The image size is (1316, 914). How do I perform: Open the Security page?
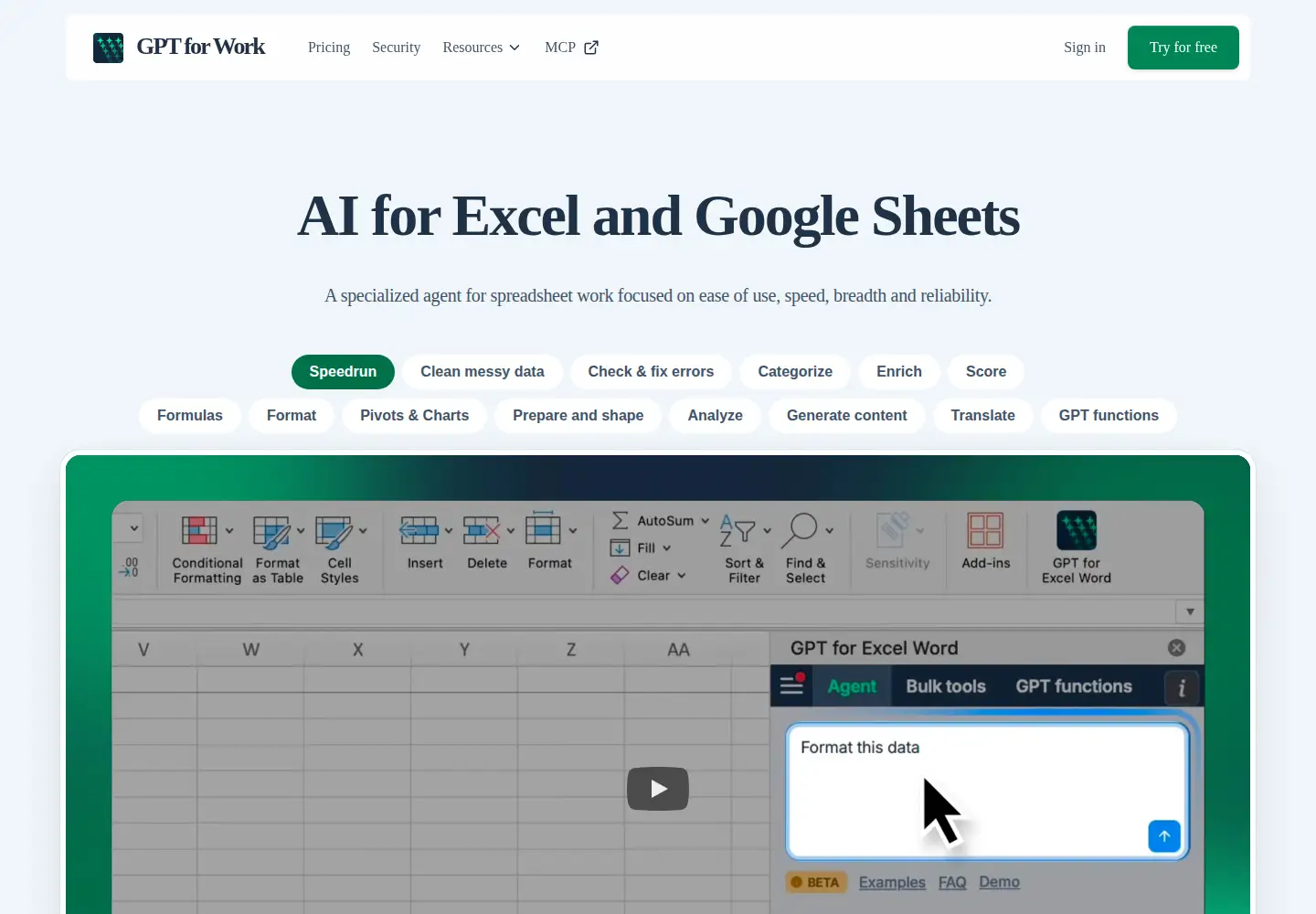(x=396, y=48)
